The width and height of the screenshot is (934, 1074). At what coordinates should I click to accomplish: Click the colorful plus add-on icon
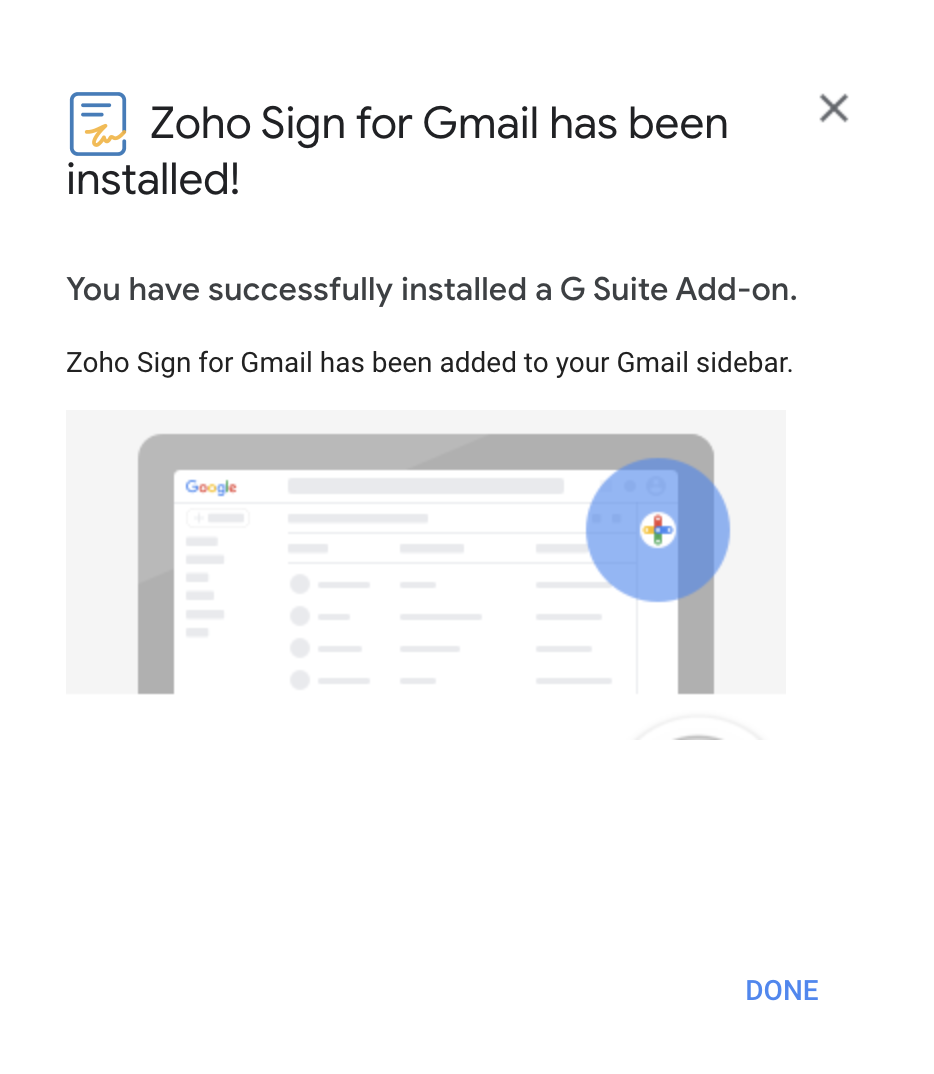click(658, 530)
